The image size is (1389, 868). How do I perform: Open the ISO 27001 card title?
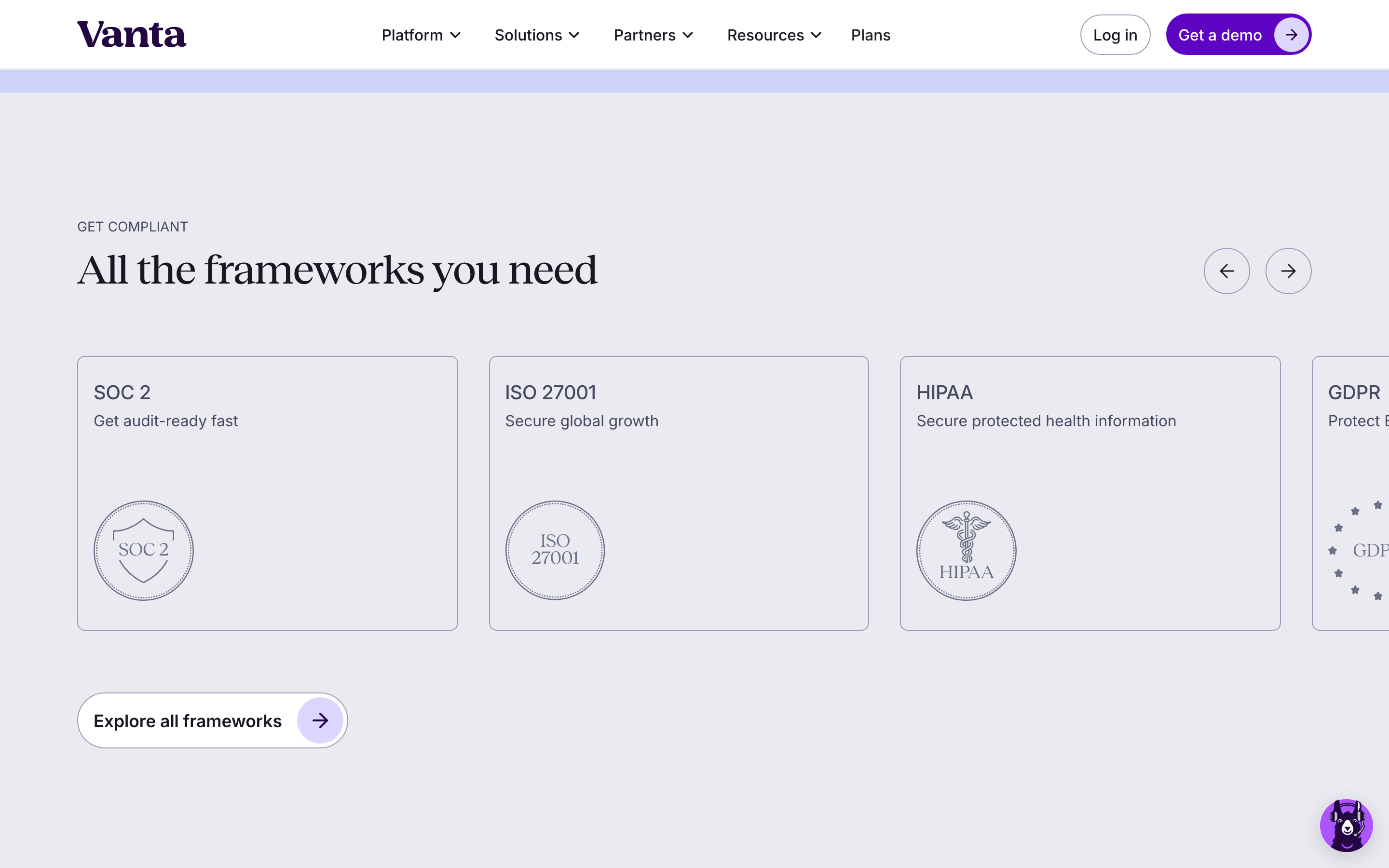click(550, 393)
